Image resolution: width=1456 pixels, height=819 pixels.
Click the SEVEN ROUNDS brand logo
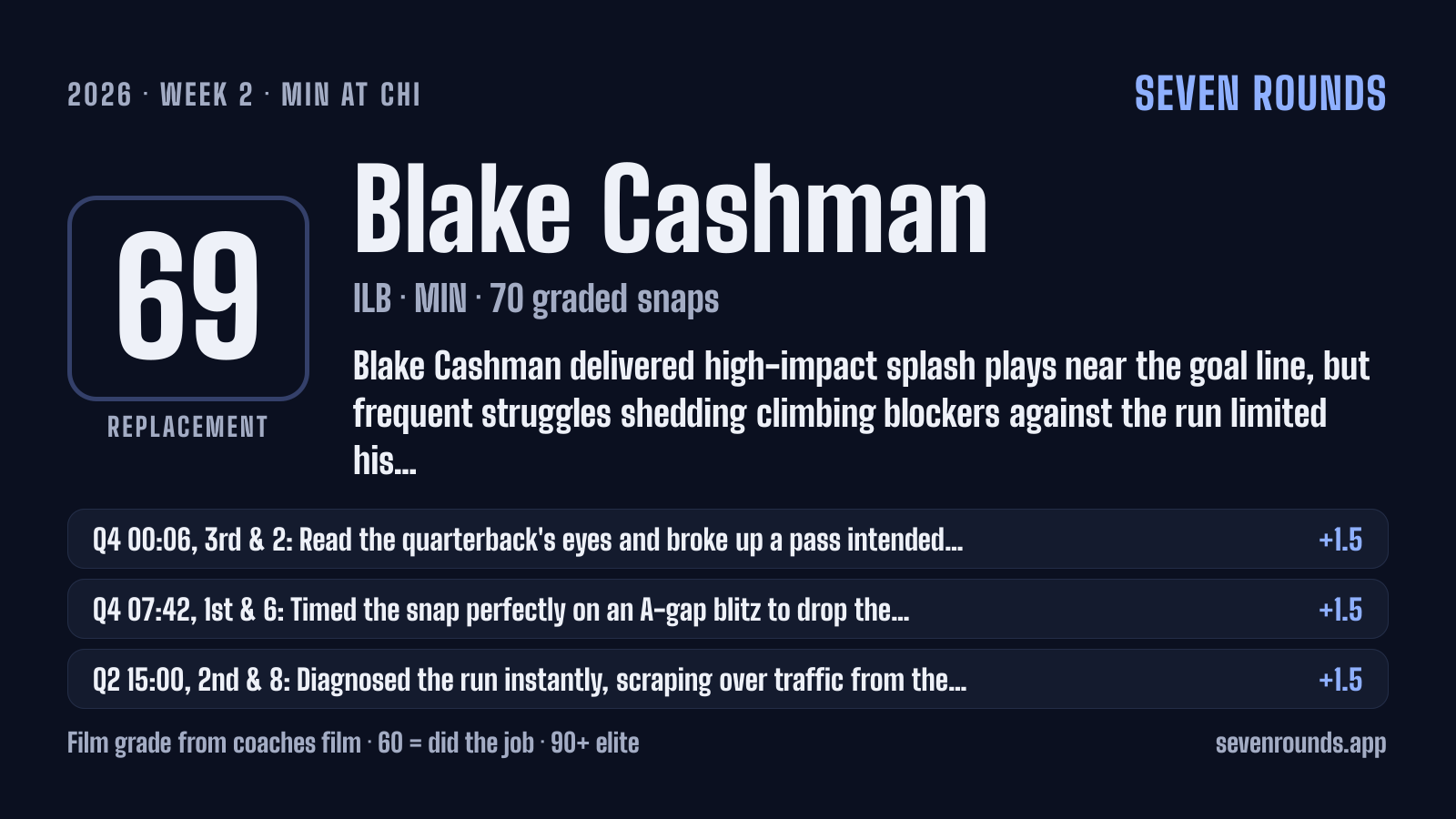[x=1260, y=94]
